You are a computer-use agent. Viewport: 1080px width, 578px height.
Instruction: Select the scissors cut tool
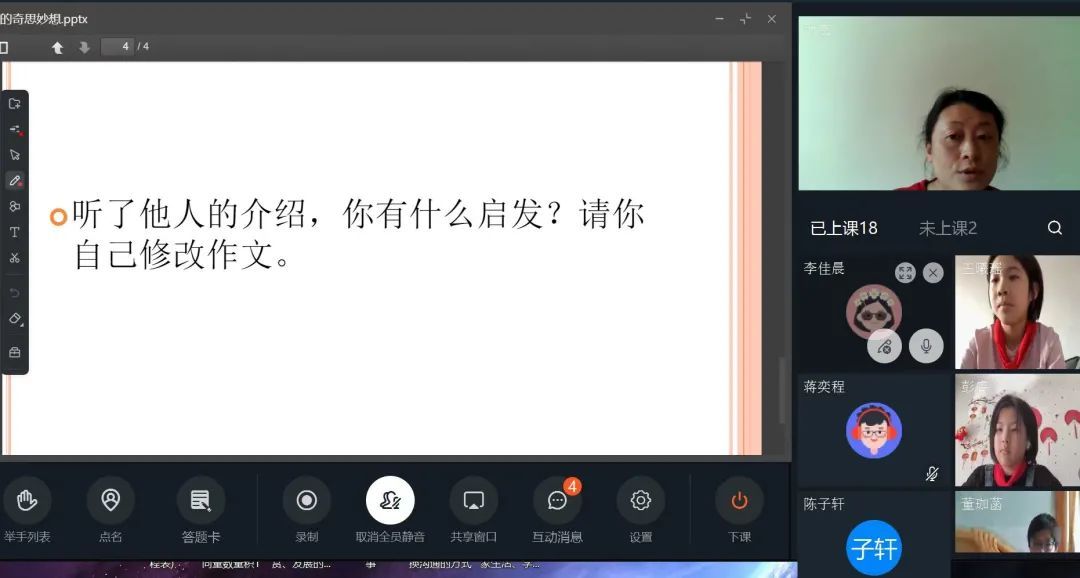pos(14,258)
